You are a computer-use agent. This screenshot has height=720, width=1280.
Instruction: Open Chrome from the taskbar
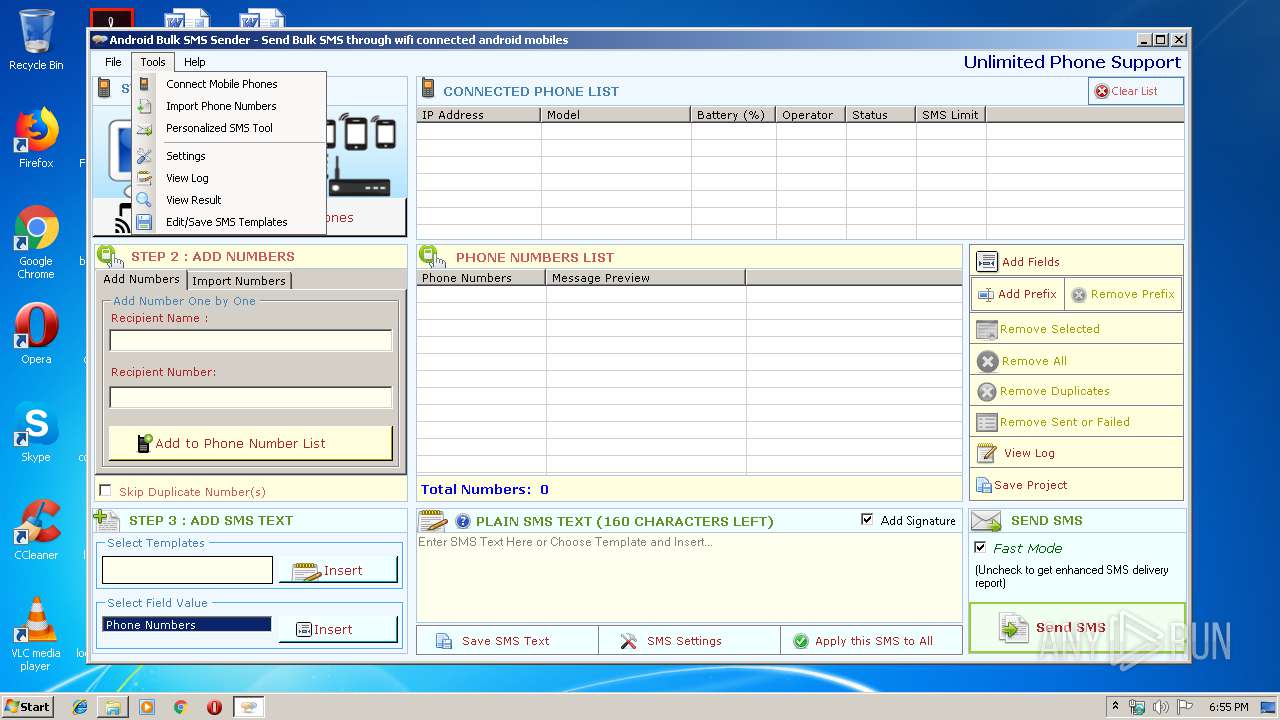pos(180,707)
